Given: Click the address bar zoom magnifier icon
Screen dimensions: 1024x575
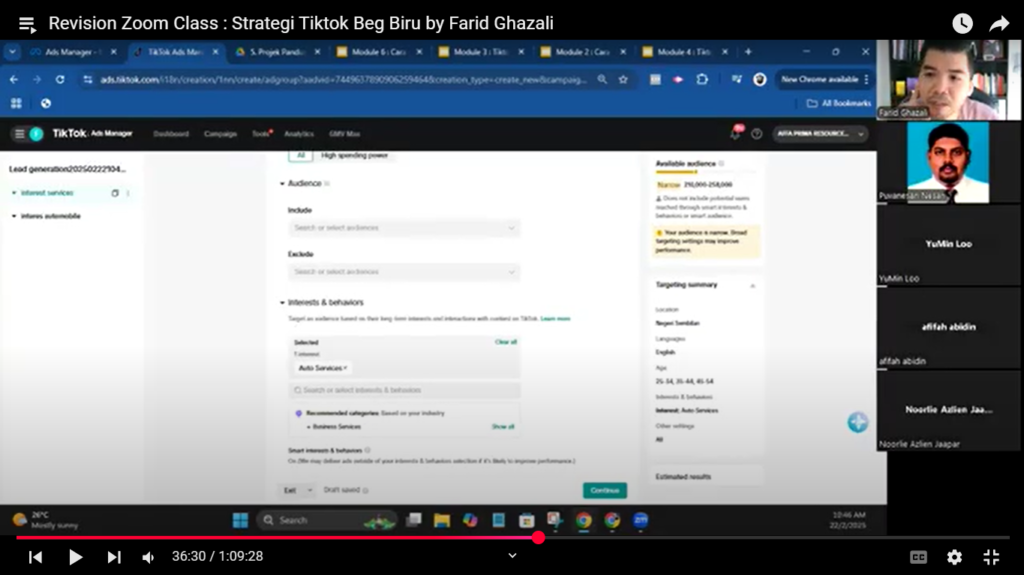Looking at the screenshot, I should pos(602,80).
